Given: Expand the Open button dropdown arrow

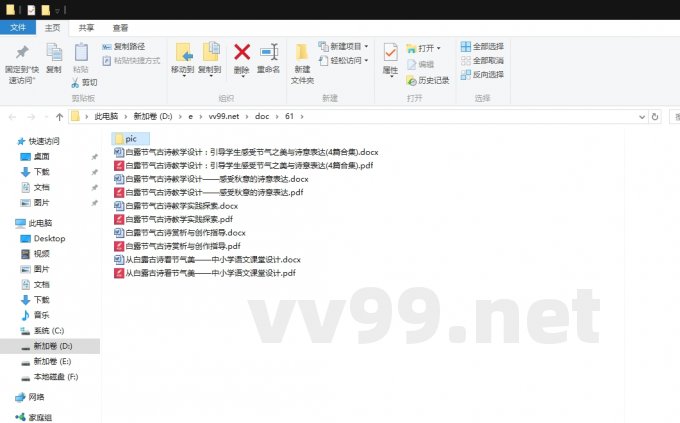Looking at the screenshot, I should pos(438,48).
